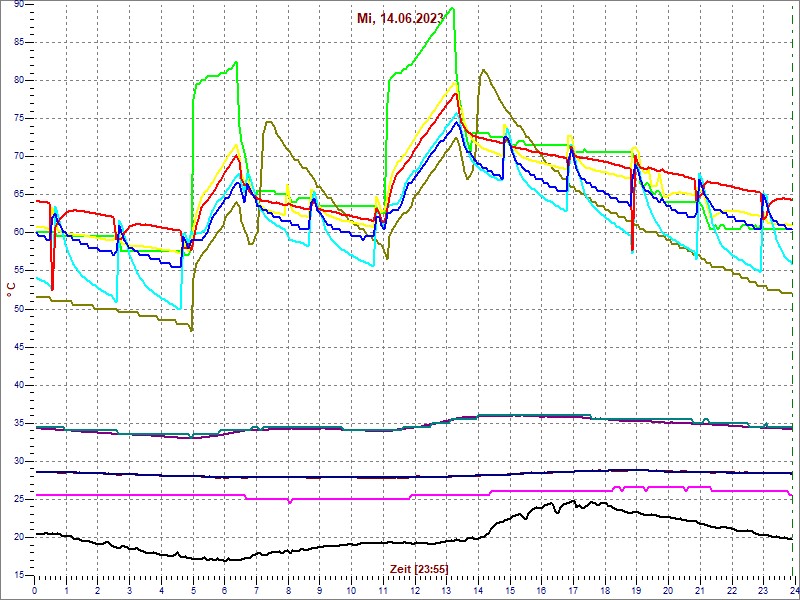Click hour 9 on the time axis

(x=319, y=590)
